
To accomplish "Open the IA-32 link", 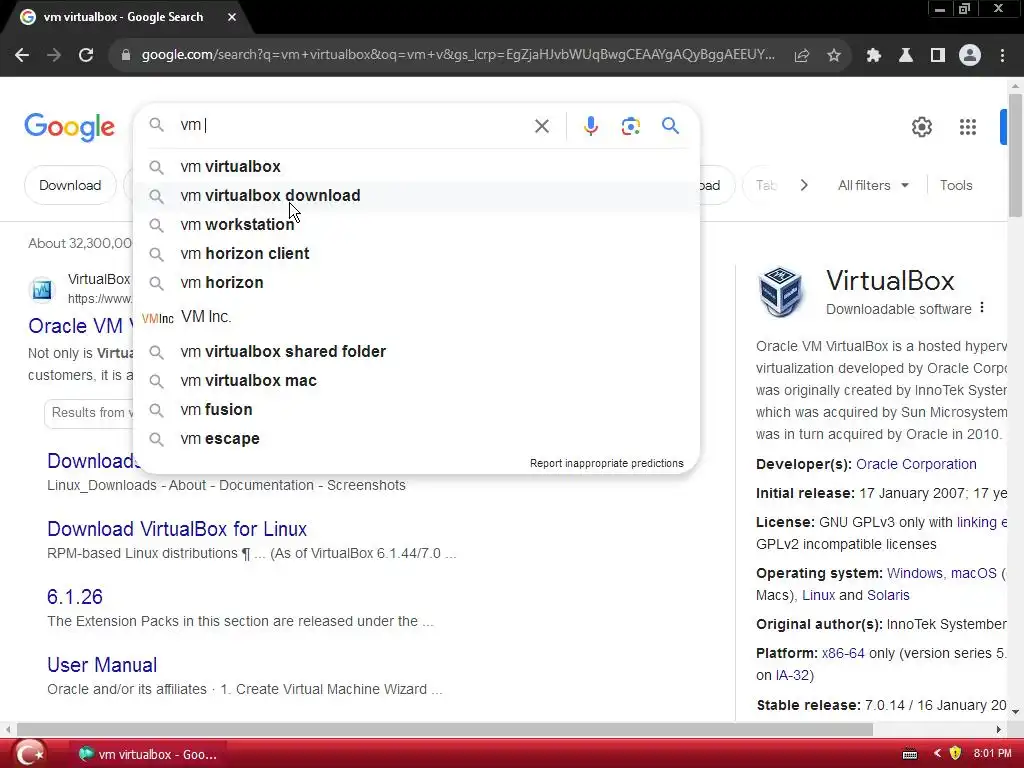I will point(792,675).
